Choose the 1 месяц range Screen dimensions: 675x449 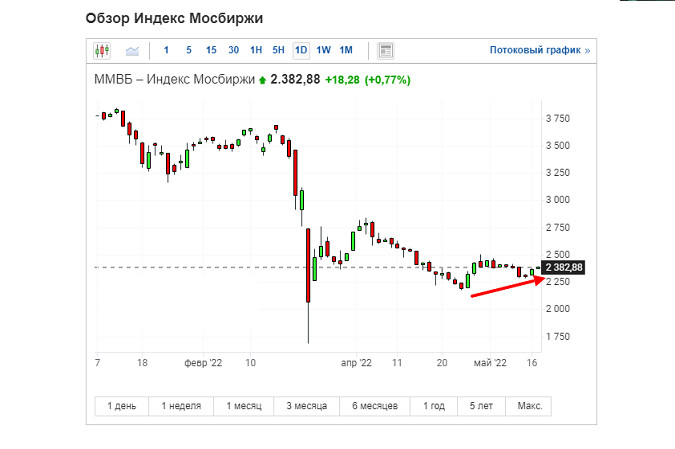[244, 406]
